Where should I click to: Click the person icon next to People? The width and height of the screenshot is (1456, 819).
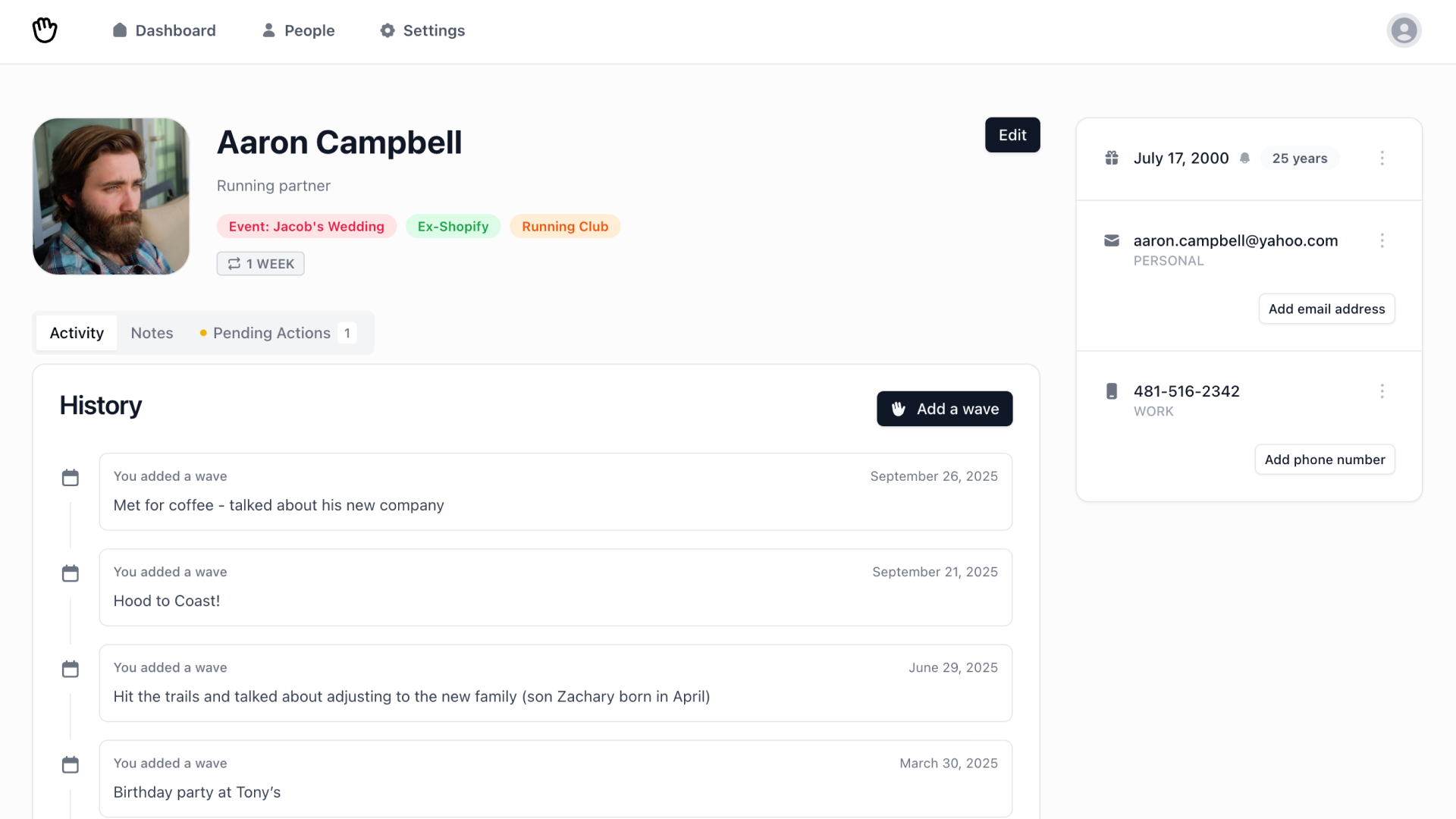click(268, 30)
